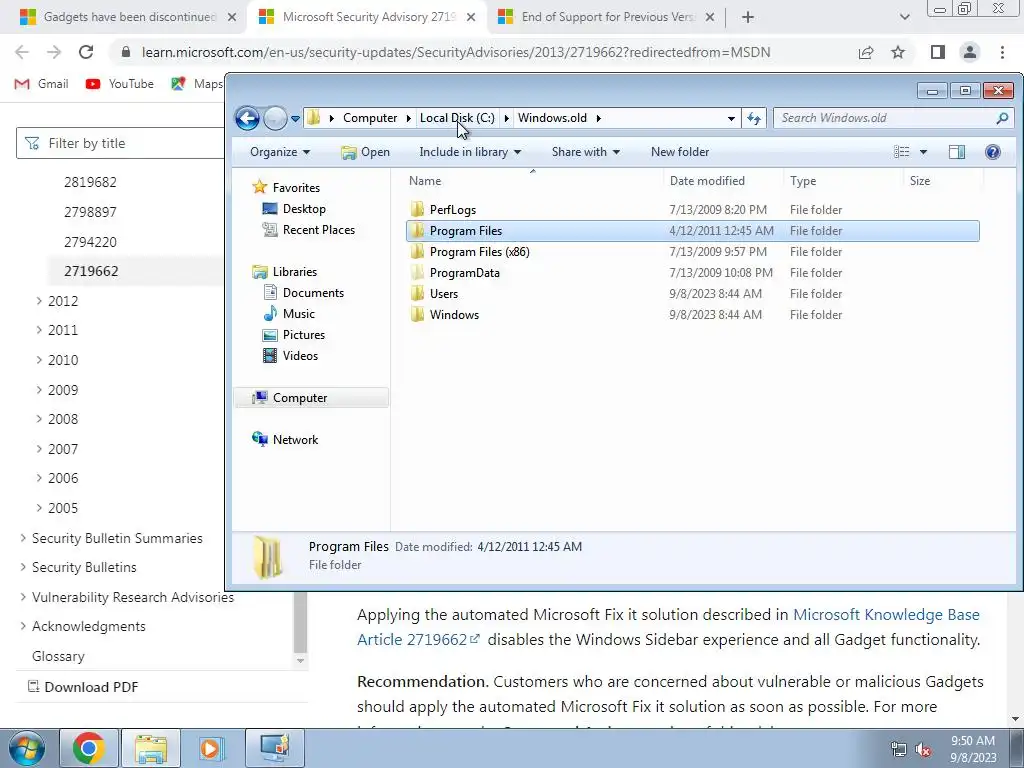Click Windows.old breadcrumb segment
The height and width of the screenshot is (768, 1024).
[x=552, y=118]
